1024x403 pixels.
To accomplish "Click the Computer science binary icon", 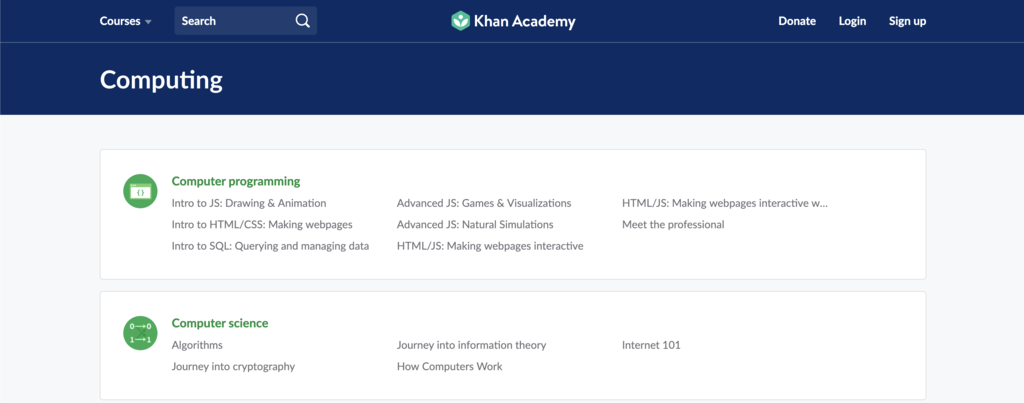I will pyautogui.click(x=140, y=334).
